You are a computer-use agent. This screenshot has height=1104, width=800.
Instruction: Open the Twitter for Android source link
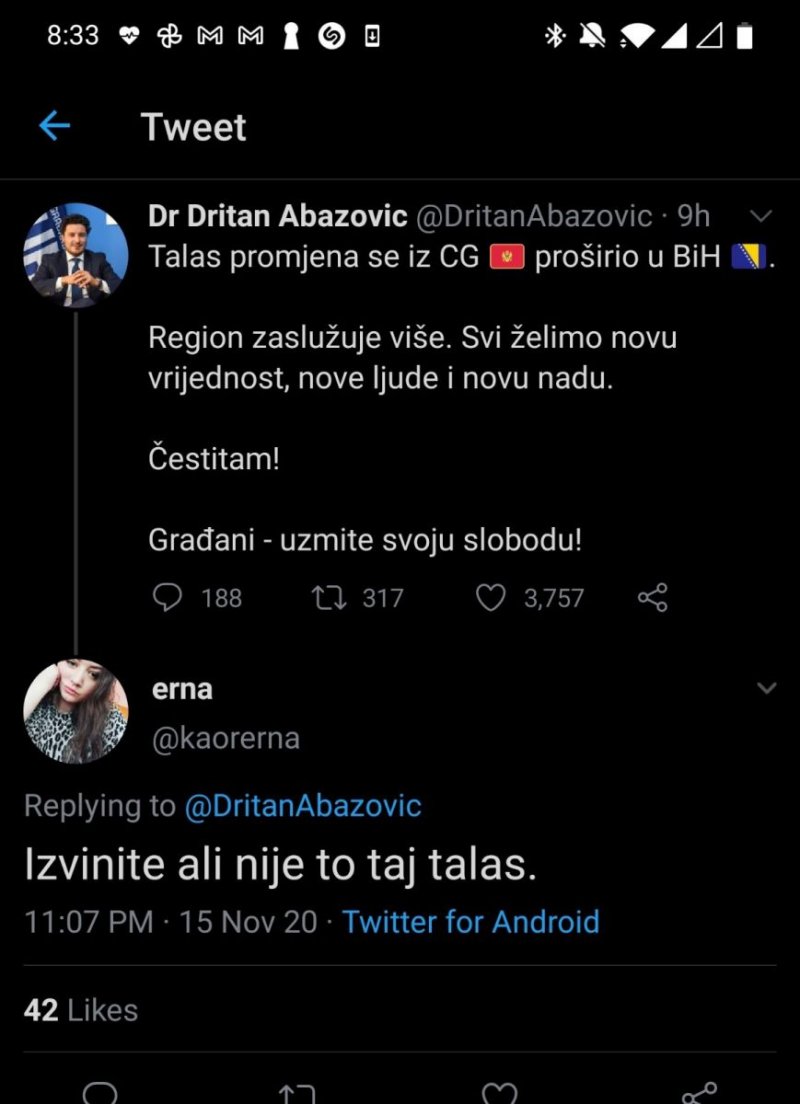(x=471, y=921)
